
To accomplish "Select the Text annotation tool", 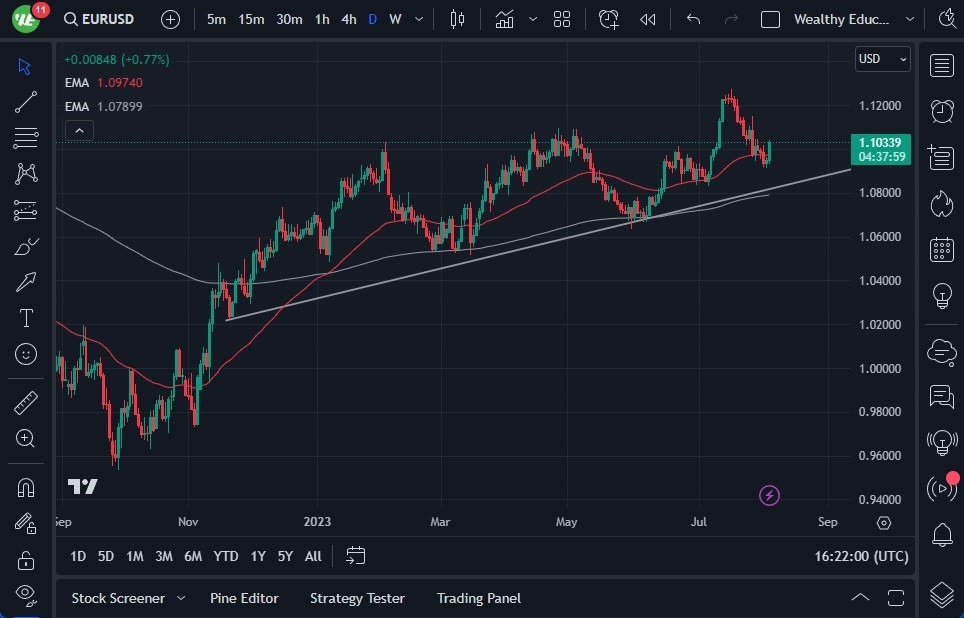I will click(x=25, y=318).
